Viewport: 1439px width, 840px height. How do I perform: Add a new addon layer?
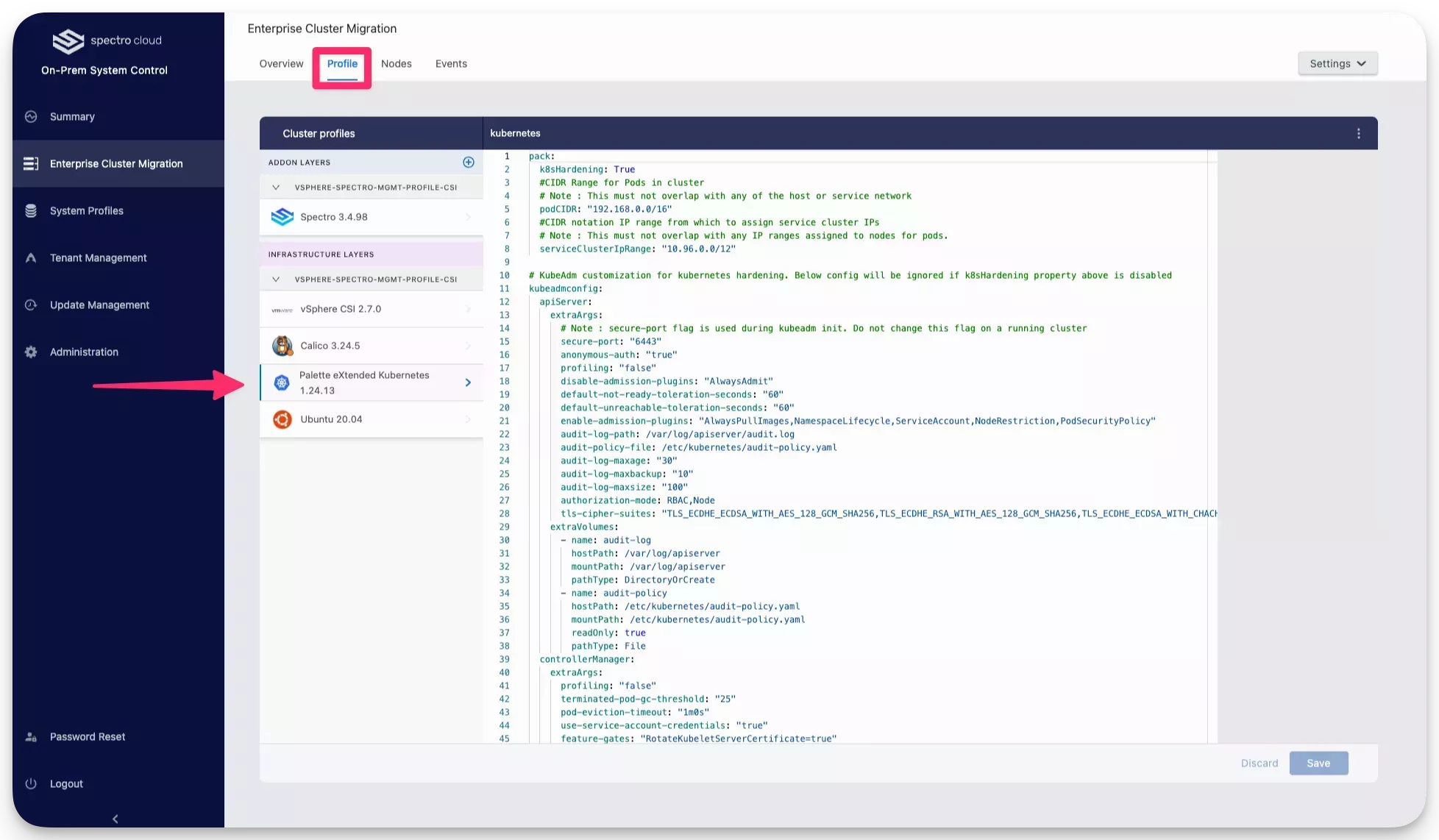(469, 162)
